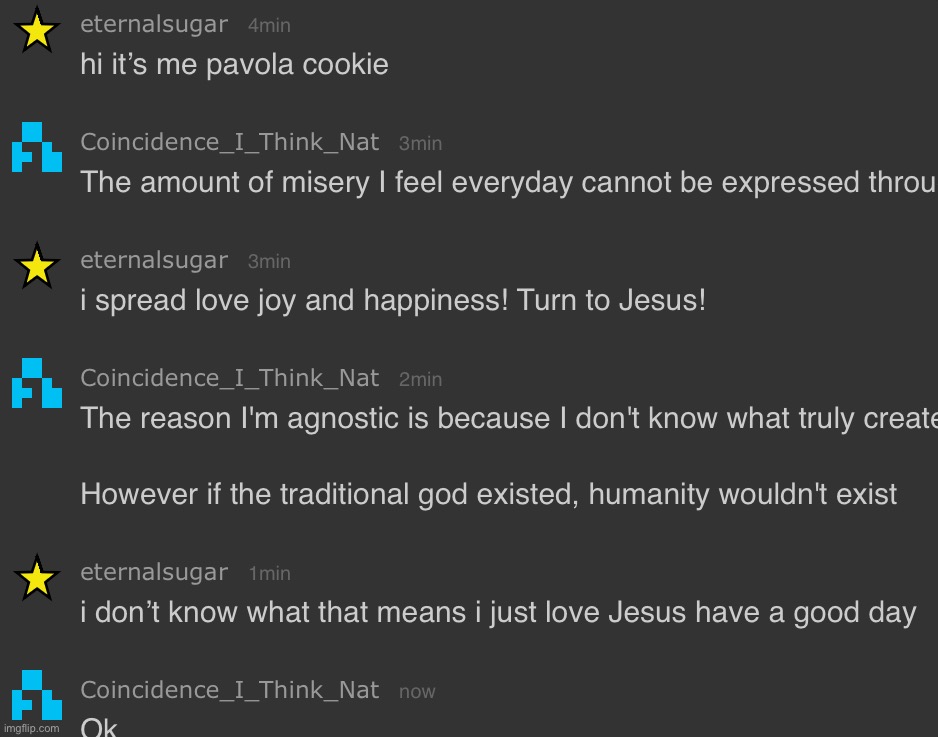
Task: Click the 'hi it's me pavola cookie' message
Action: click(x=234, y=65)
